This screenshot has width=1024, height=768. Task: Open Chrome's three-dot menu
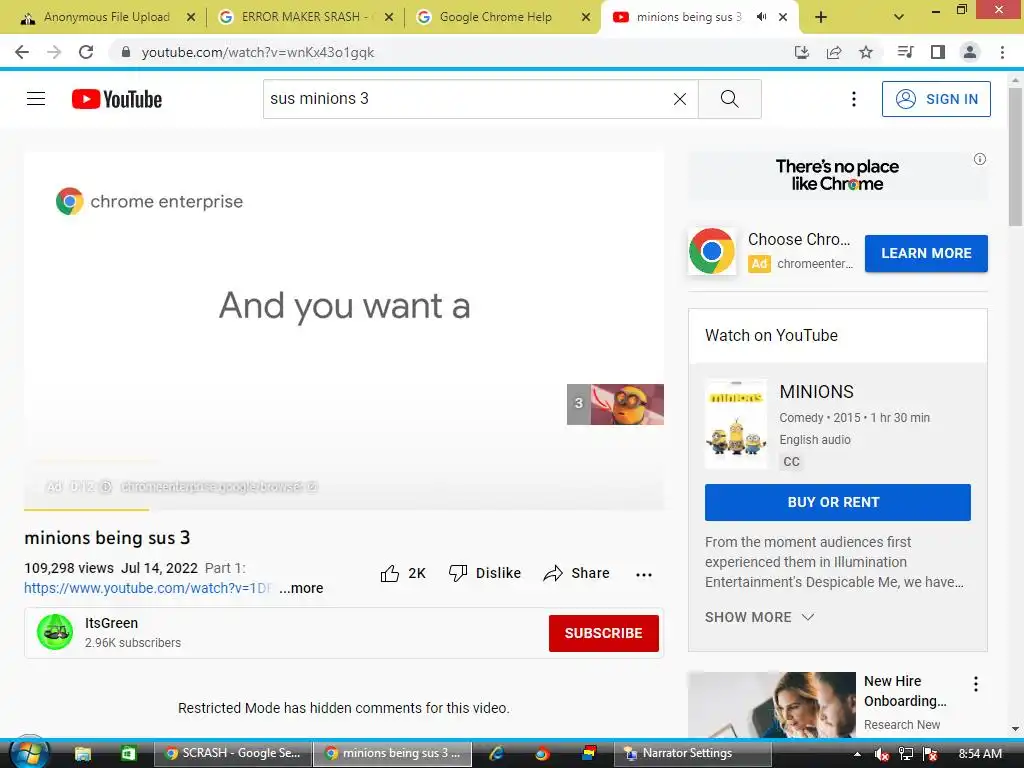(x=1002, y=52)
